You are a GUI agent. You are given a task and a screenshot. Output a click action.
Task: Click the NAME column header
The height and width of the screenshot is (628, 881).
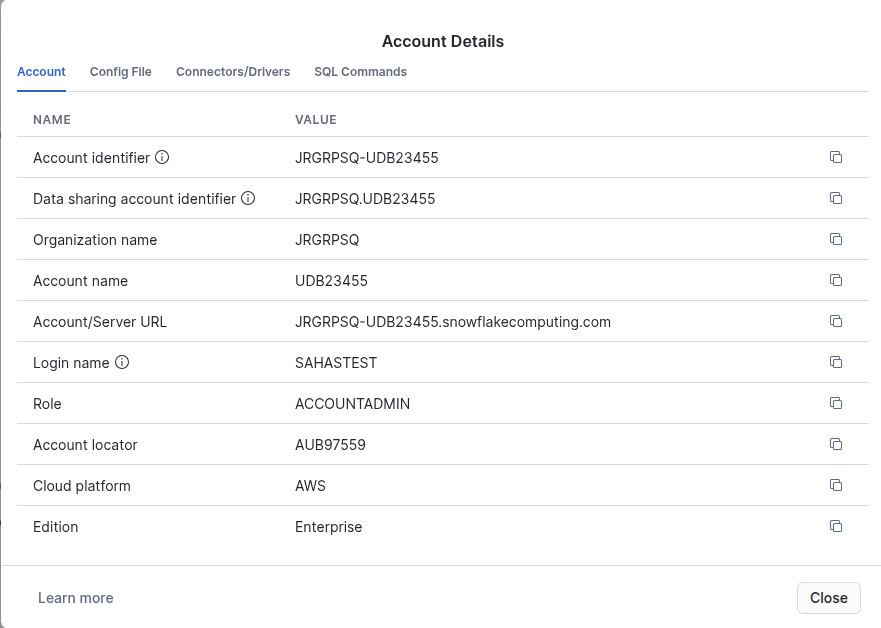click(x=52, y=120)
